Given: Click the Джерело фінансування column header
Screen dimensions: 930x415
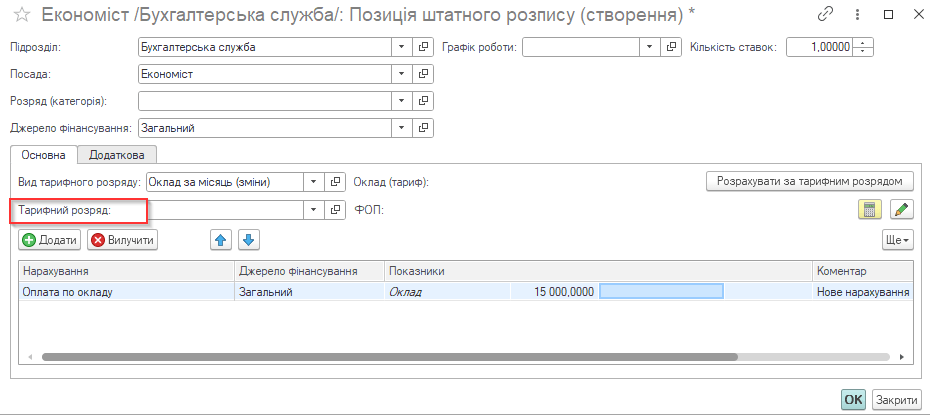Looking at the screenshot, I should coord(310,271).
